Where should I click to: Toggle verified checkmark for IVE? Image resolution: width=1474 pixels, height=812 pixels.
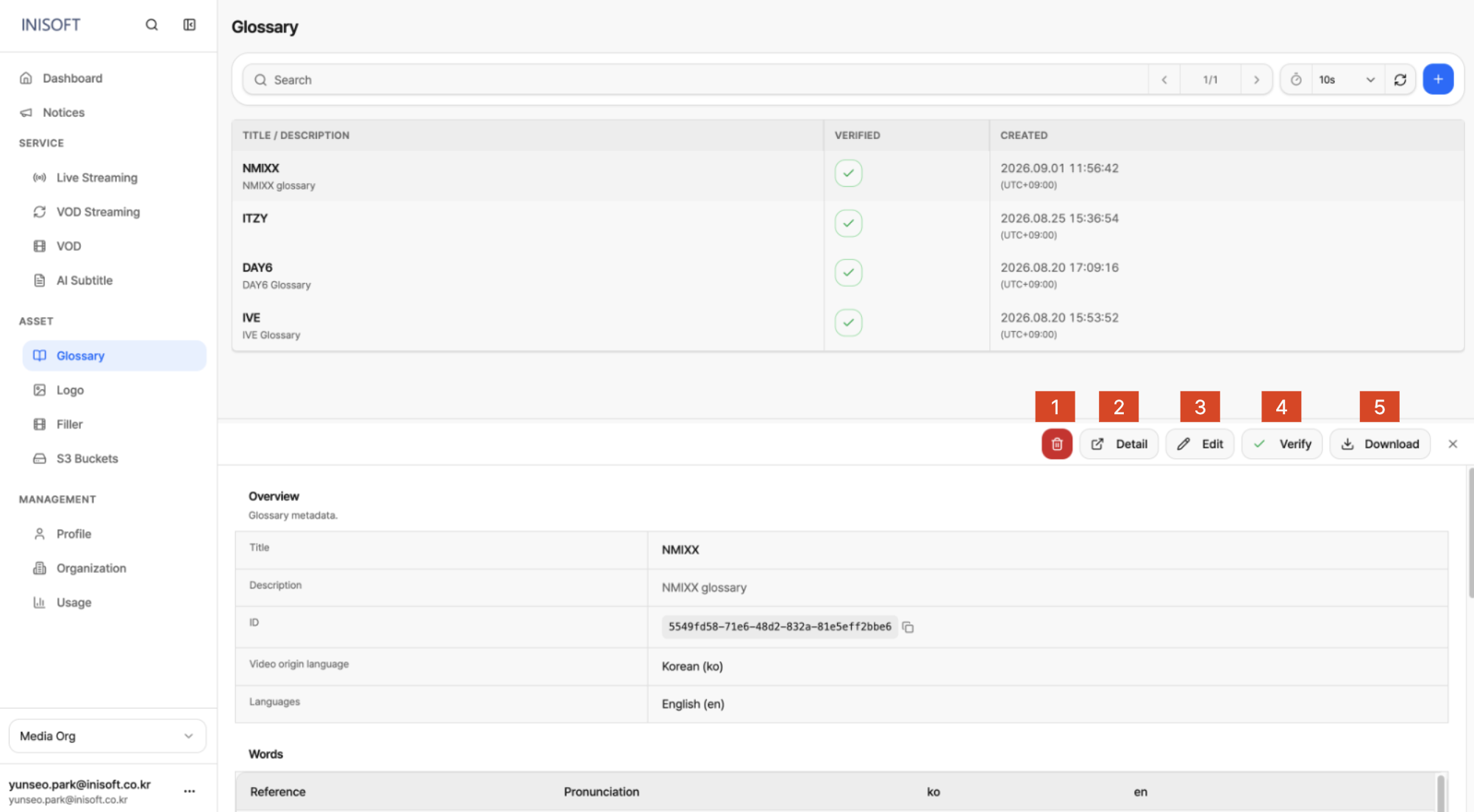pos(849,323)
